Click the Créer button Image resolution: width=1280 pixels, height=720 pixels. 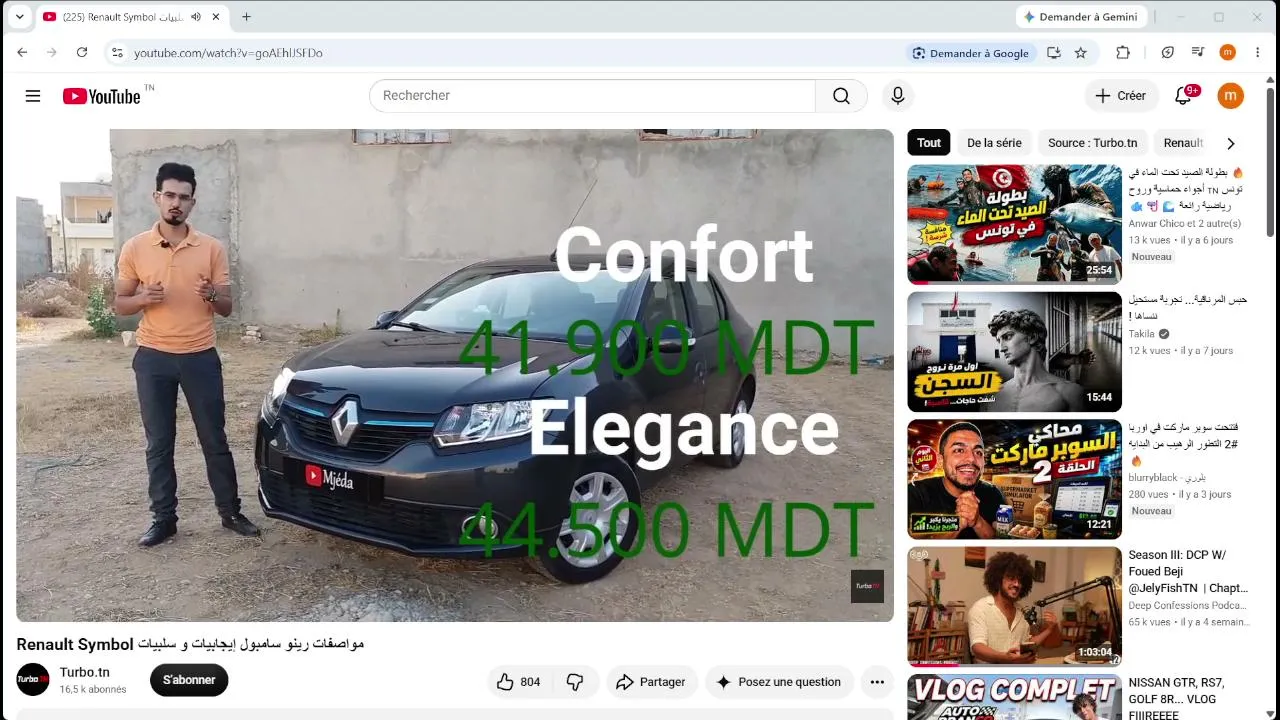pos(1121,96)
